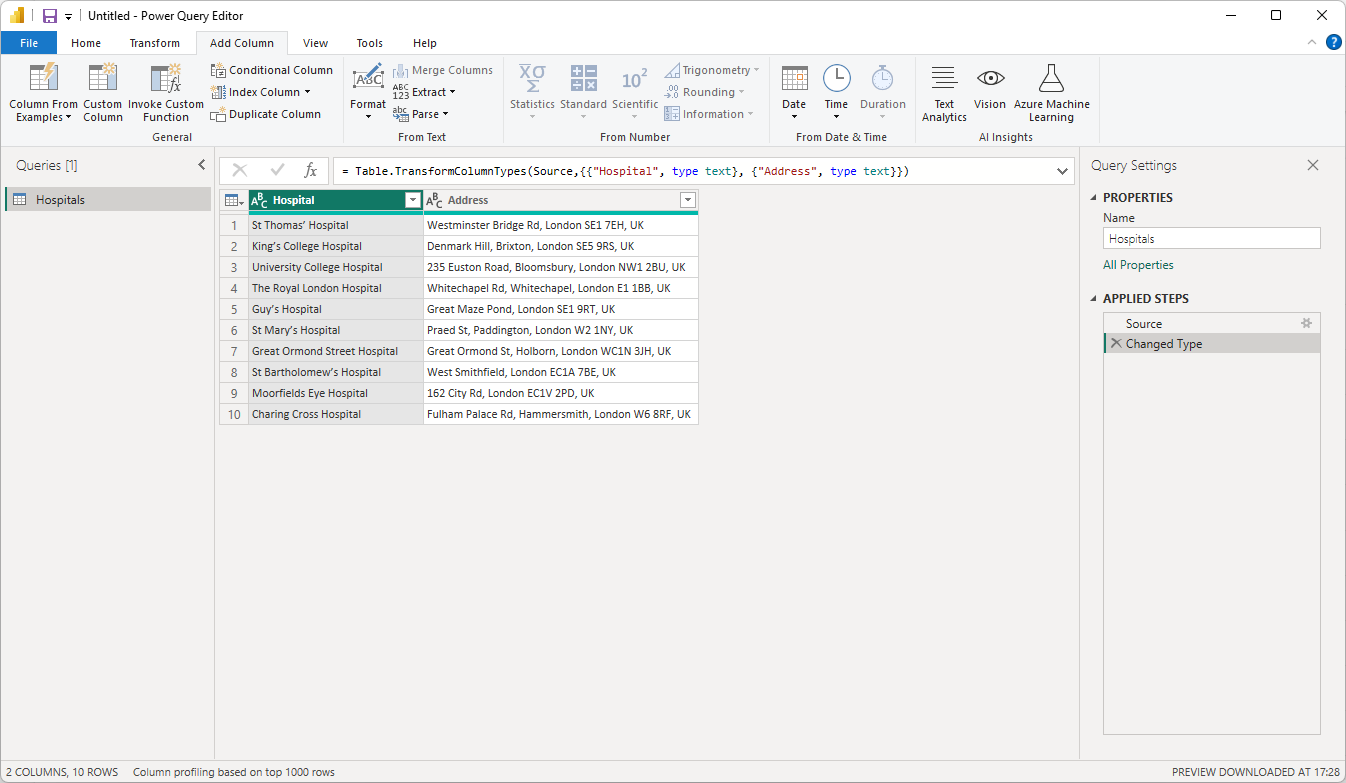Delete the Changed Type step
Image resolution: width=1346 pixels, height=783 pixels.
[x=1115, y=344]
